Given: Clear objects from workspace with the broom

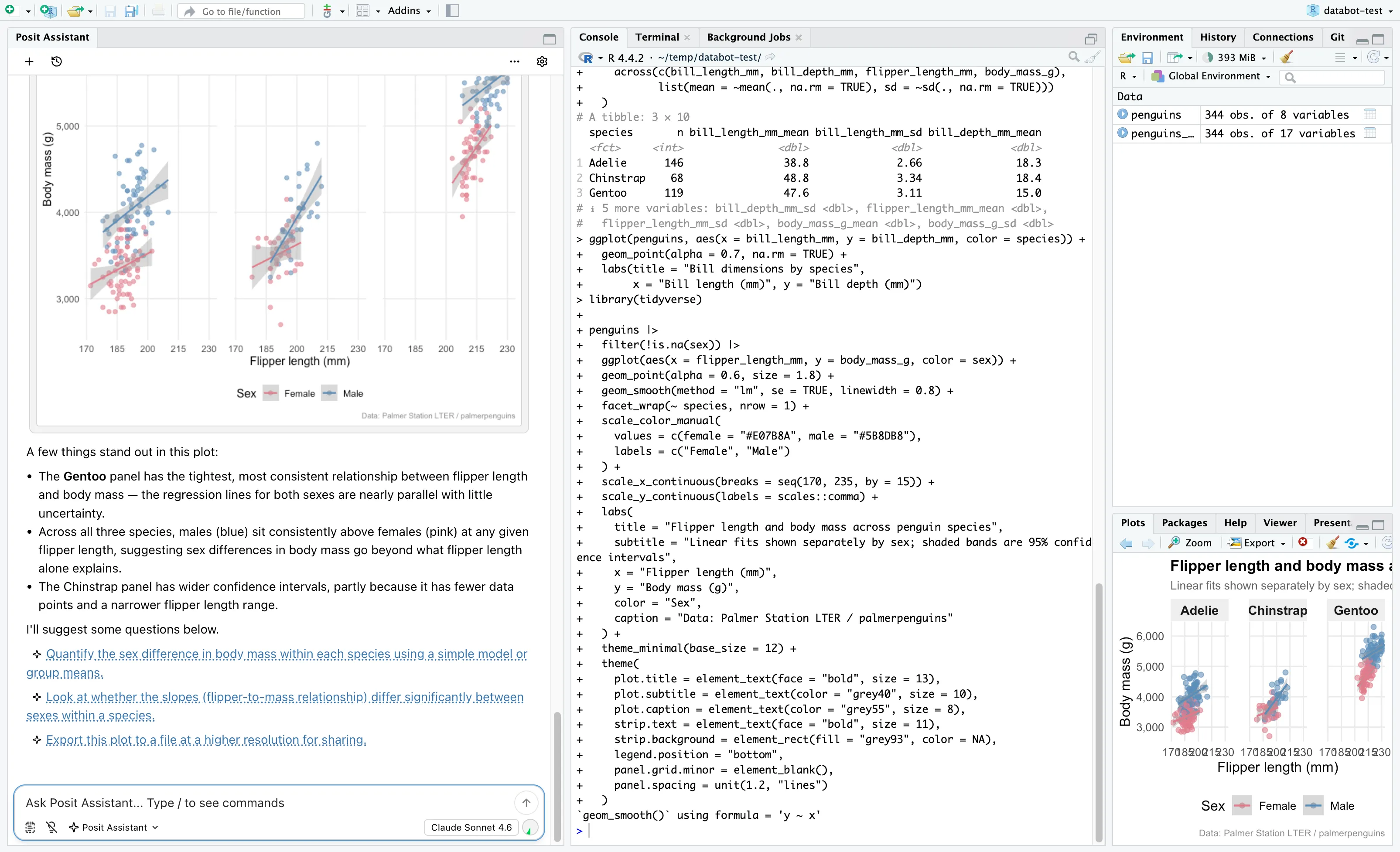Looking at the screenshot, I should [1287, 57].
